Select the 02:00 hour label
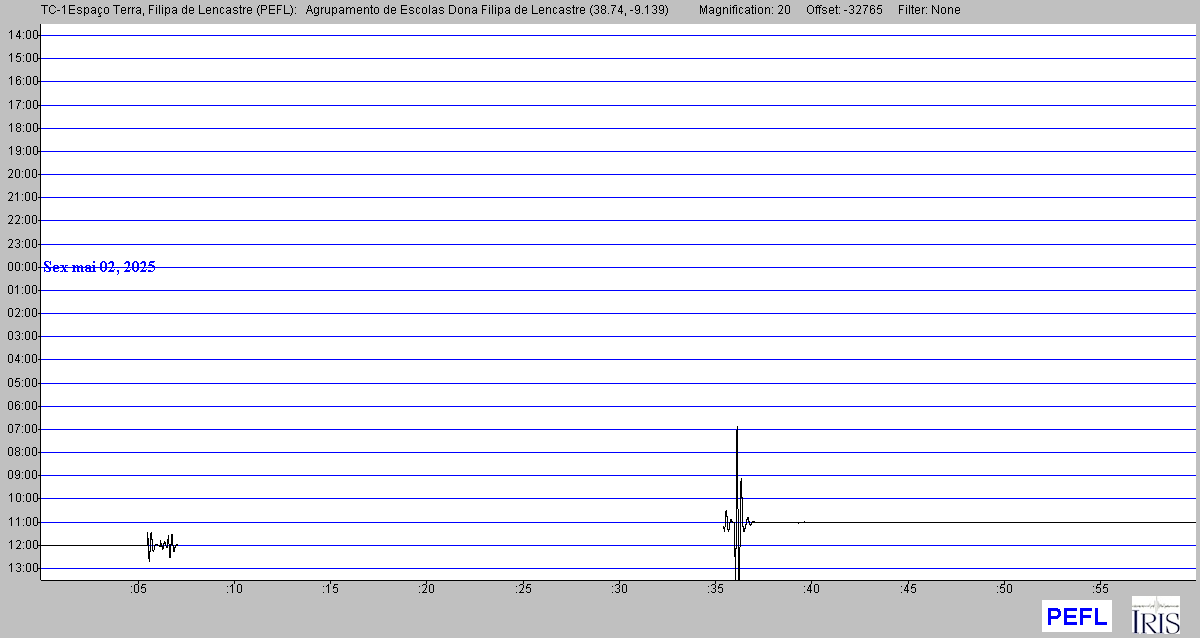 [x=22, y=313]
